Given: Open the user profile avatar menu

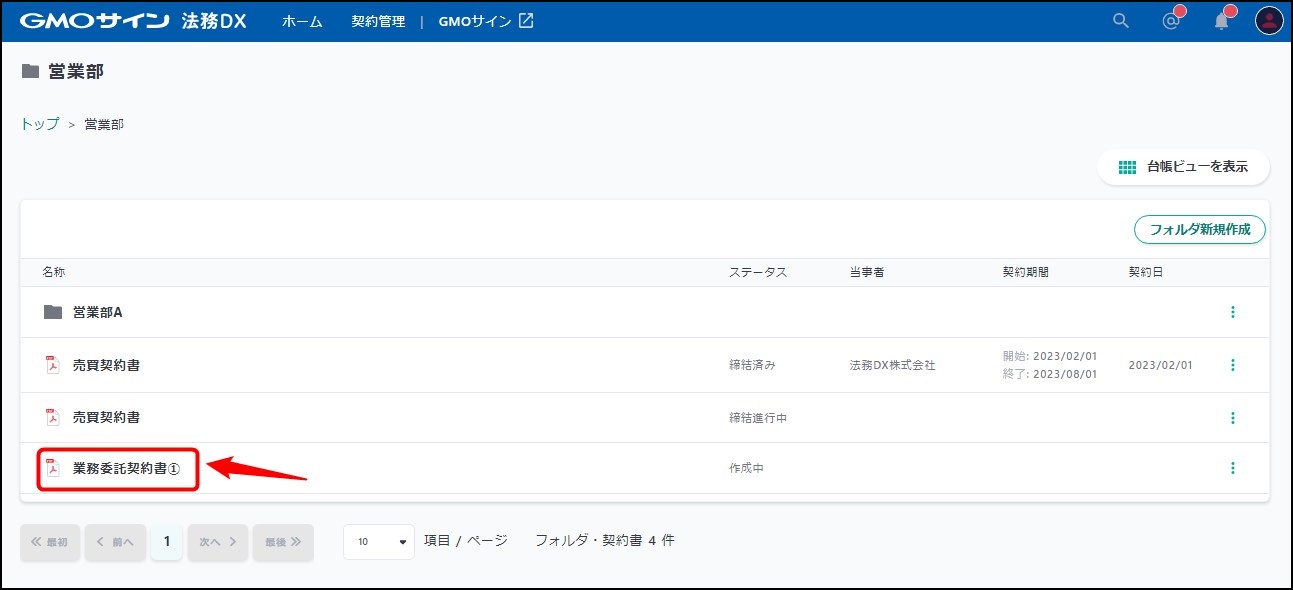Looking at the screenshot, I should 1269,21.
